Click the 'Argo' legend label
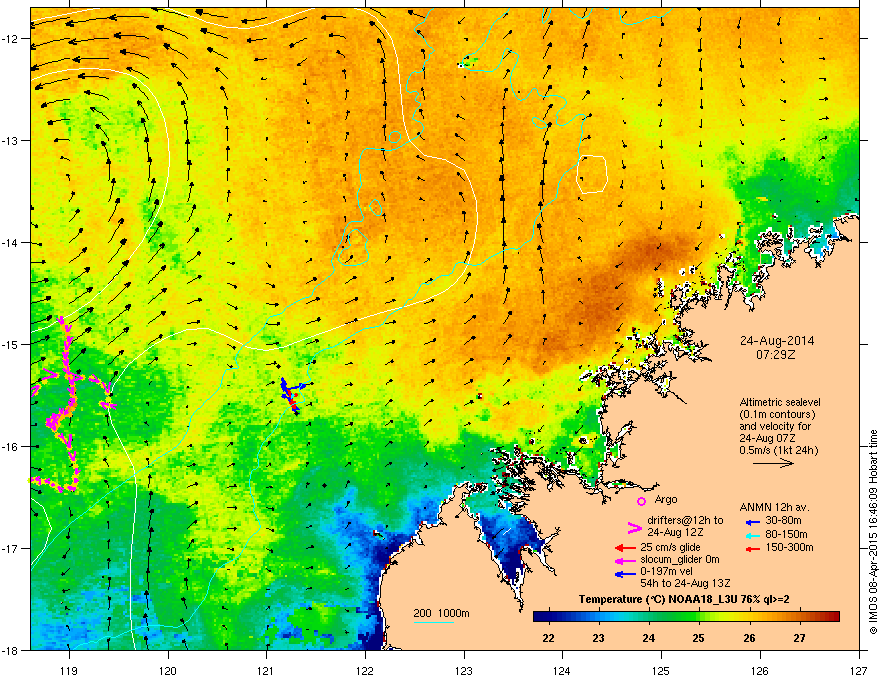The image size is (880, 680). pyautogui.click(x=666, y=499)
